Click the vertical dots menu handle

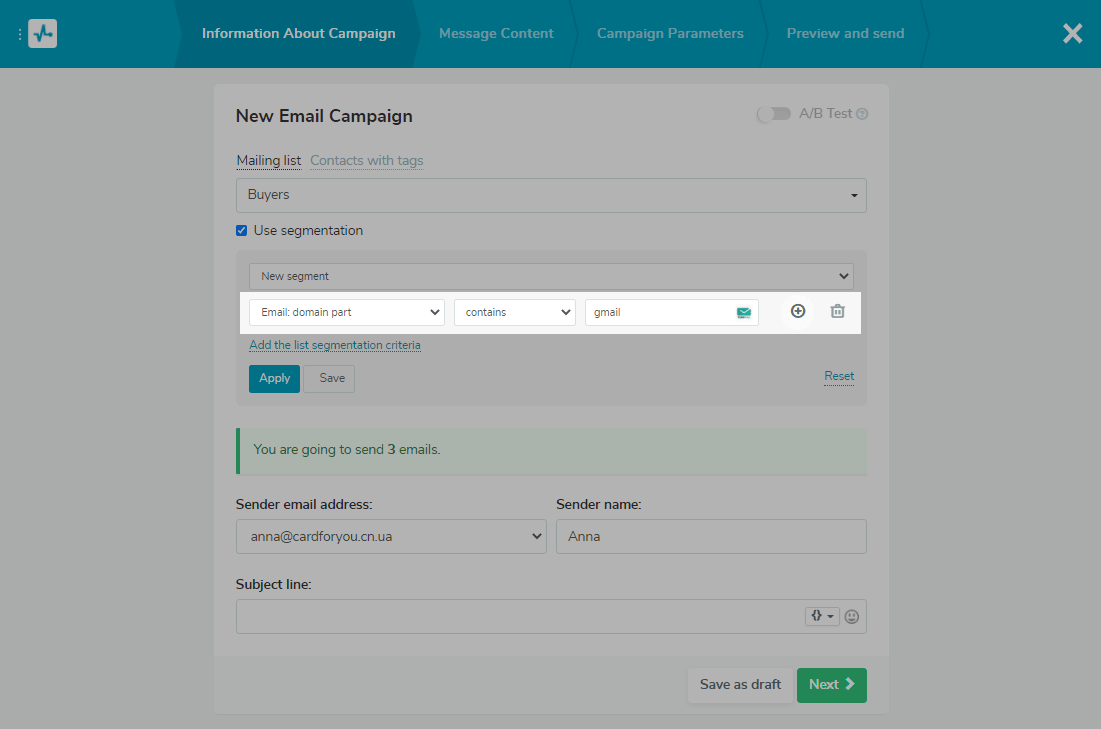[x=20, y=34]
